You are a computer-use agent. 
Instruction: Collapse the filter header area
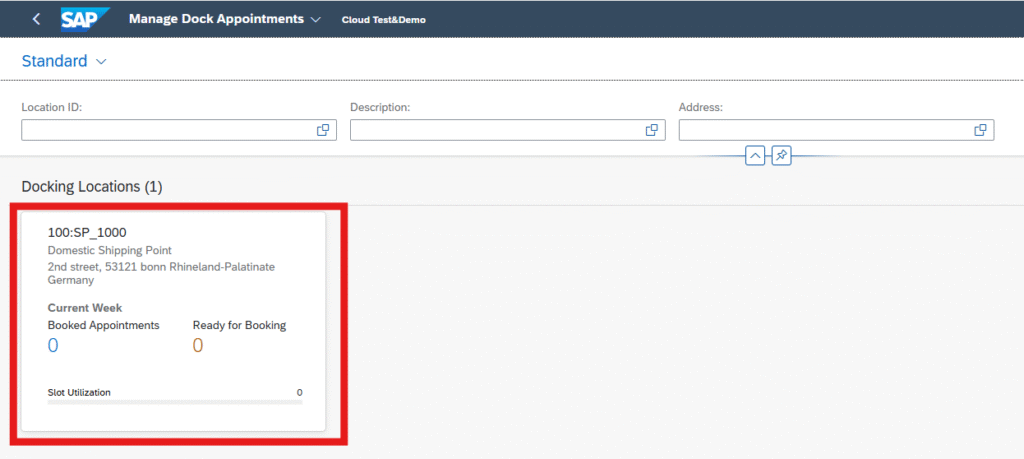(755, 156)
